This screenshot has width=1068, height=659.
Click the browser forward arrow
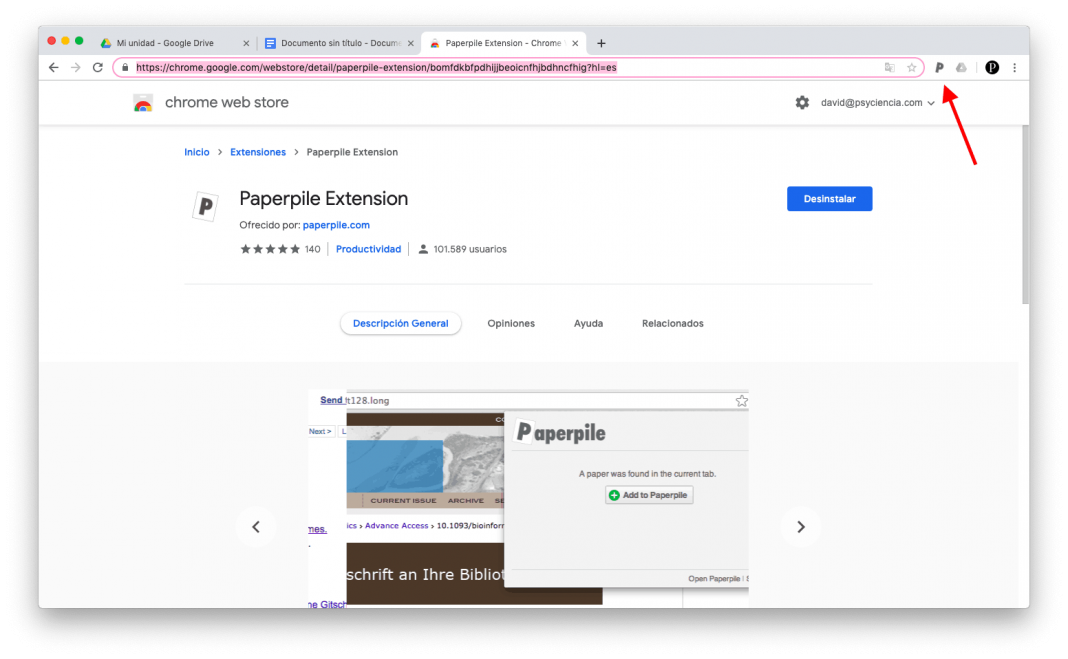point(76,67)
